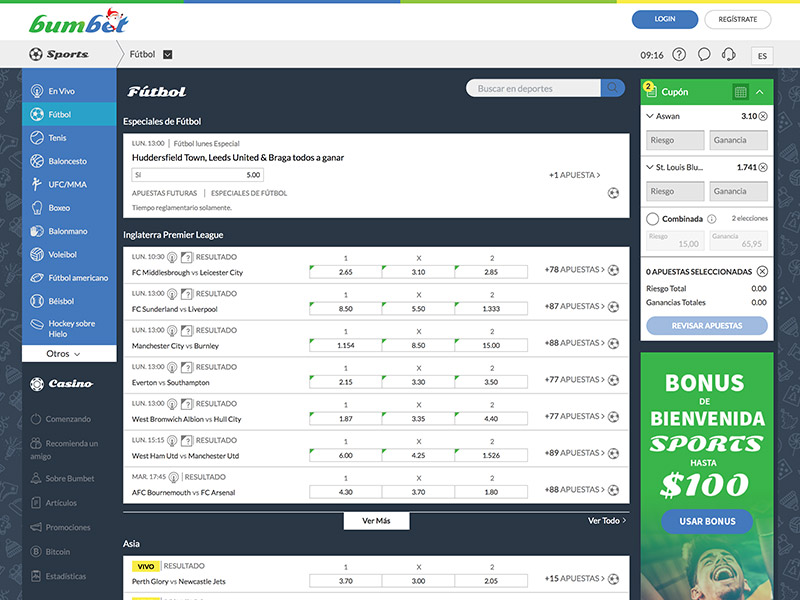The width and height of the screenshot is (800, 600).
Task: Open the help question mark icon
Action: (679, 54)
